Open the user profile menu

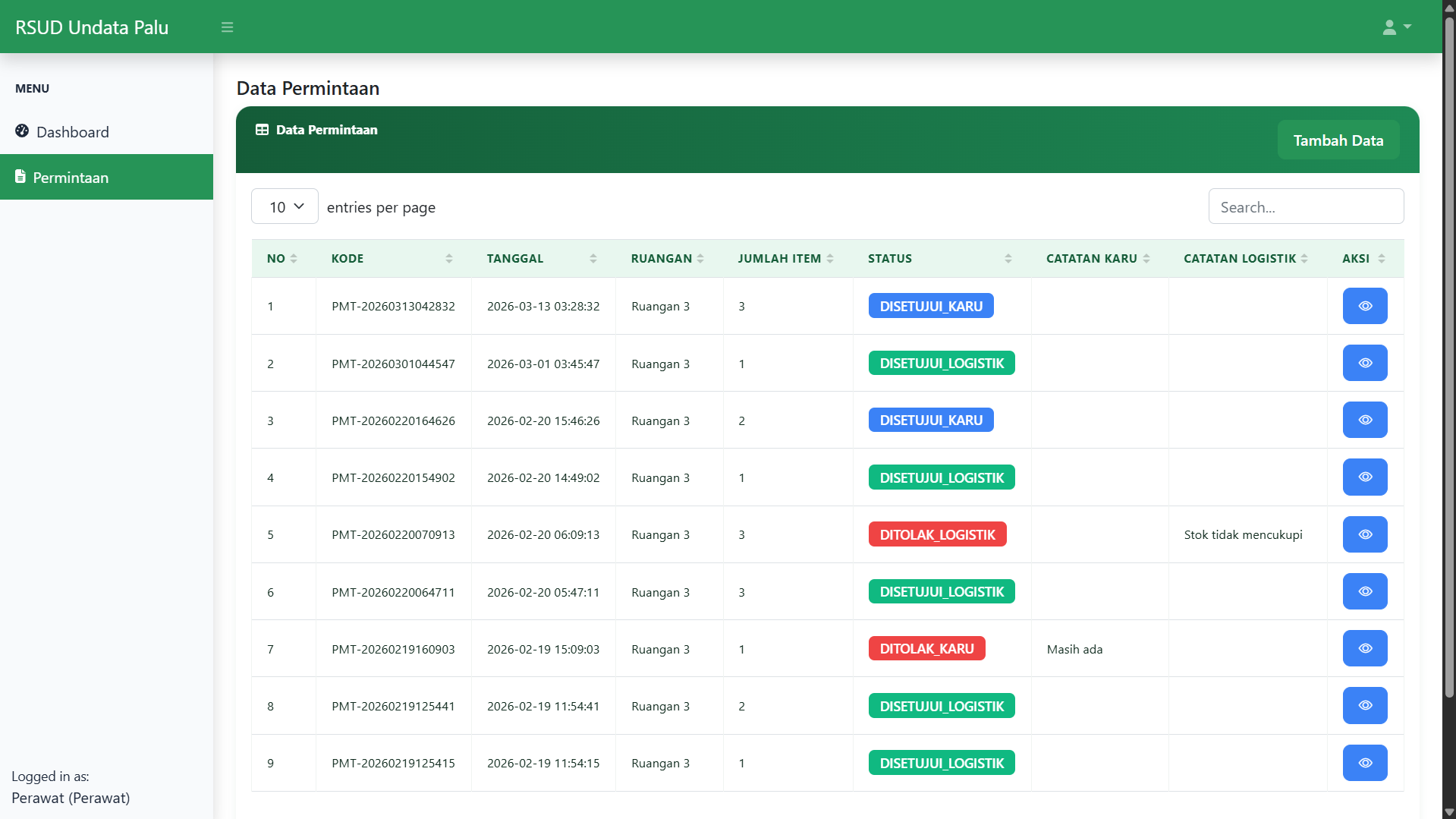[1396, 27]
